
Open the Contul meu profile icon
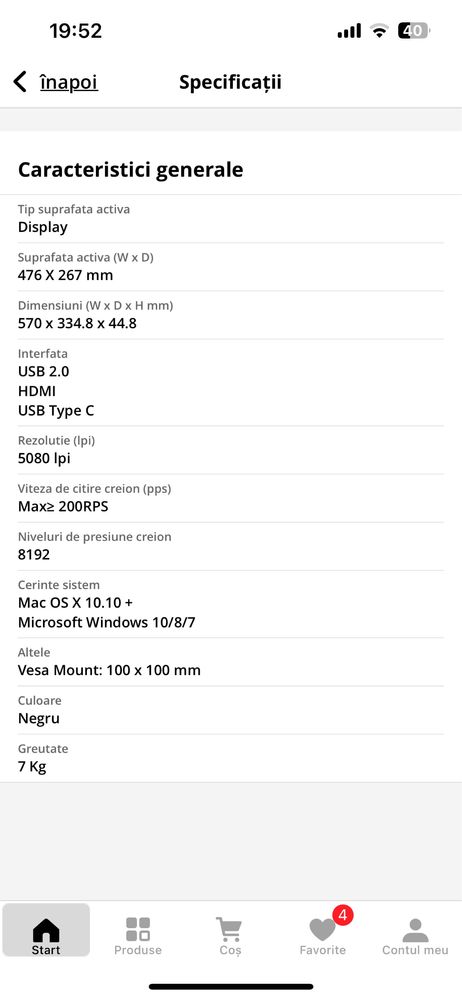(415, 930)
